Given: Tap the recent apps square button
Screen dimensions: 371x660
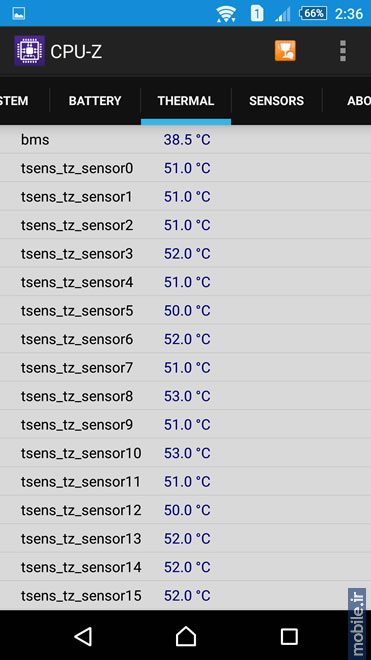Looking at the screenshot, I should click(289, 636).
